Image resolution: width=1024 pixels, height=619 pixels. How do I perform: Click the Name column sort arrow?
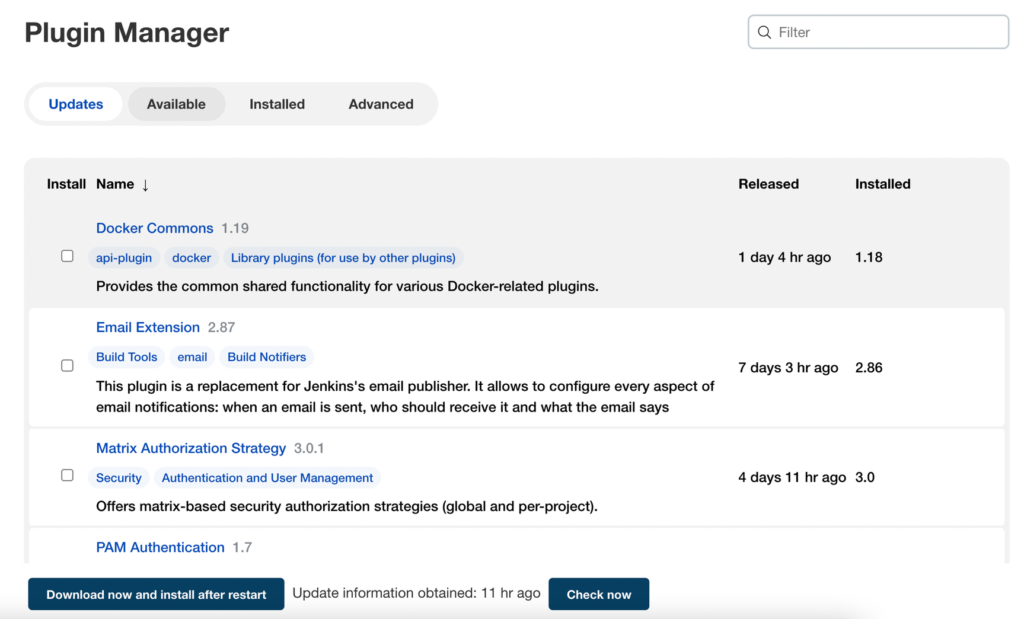click(x=145, y=185)
